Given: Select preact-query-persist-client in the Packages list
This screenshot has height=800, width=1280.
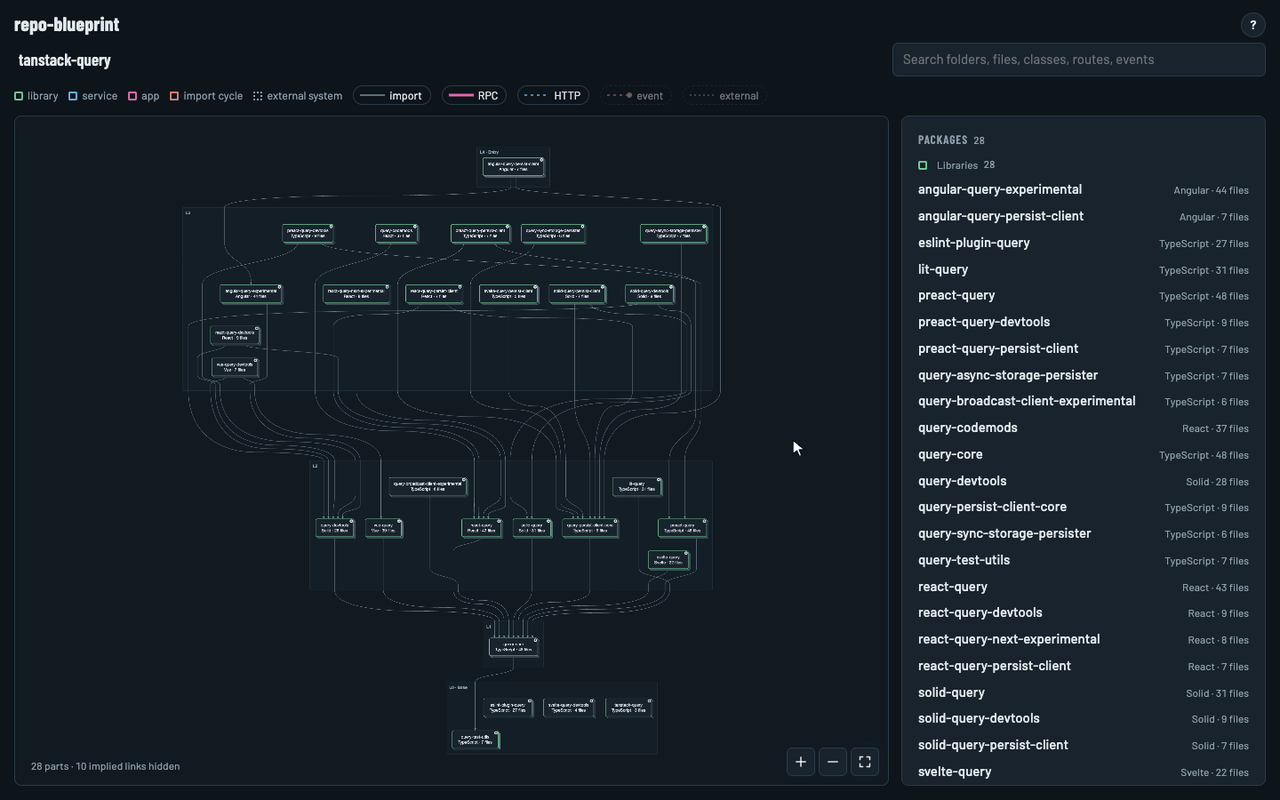Looking at the screenshot, I should [1083, 348].
